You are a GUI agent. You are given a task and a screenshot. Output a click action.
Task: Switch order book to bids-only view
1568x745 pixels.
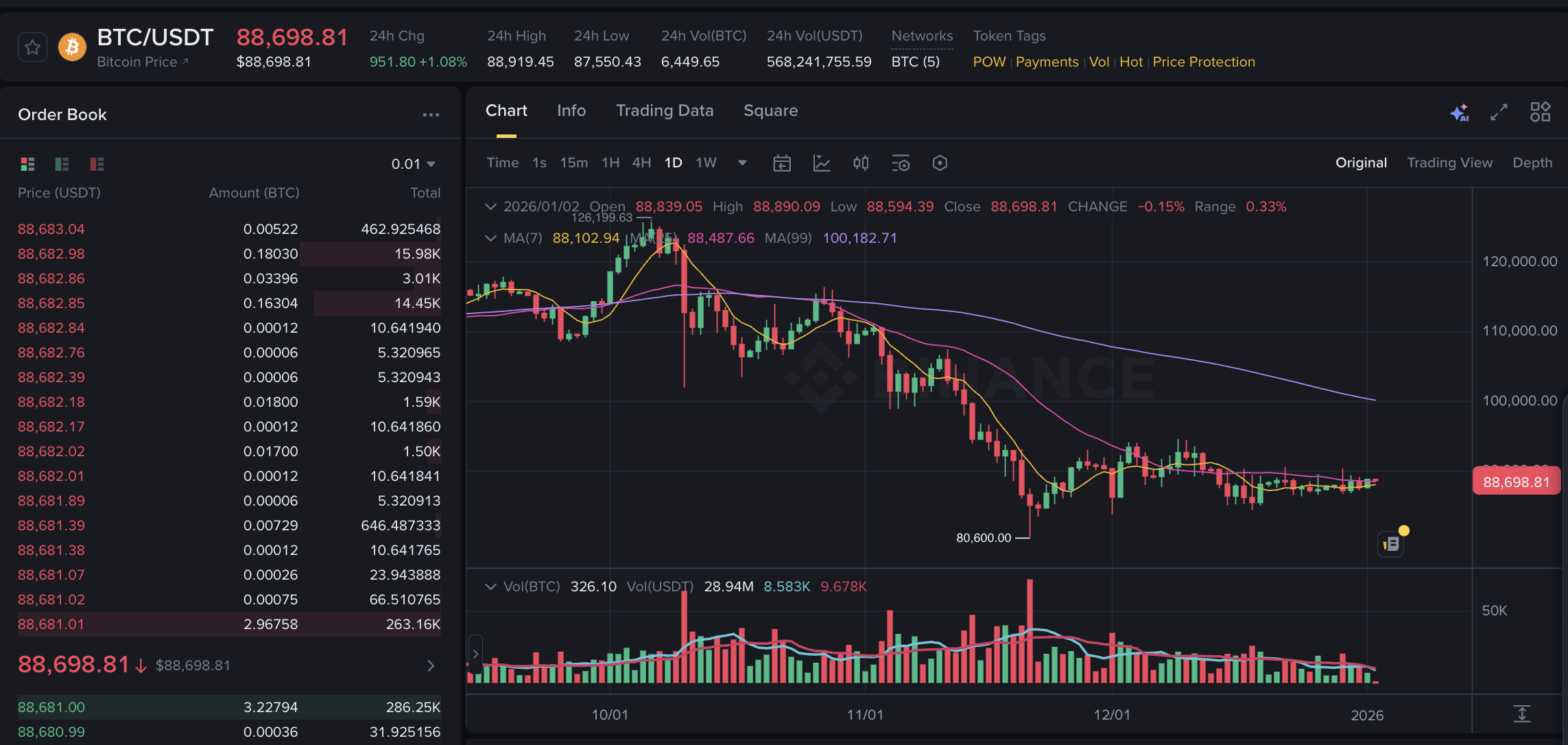tap(62, 164)
